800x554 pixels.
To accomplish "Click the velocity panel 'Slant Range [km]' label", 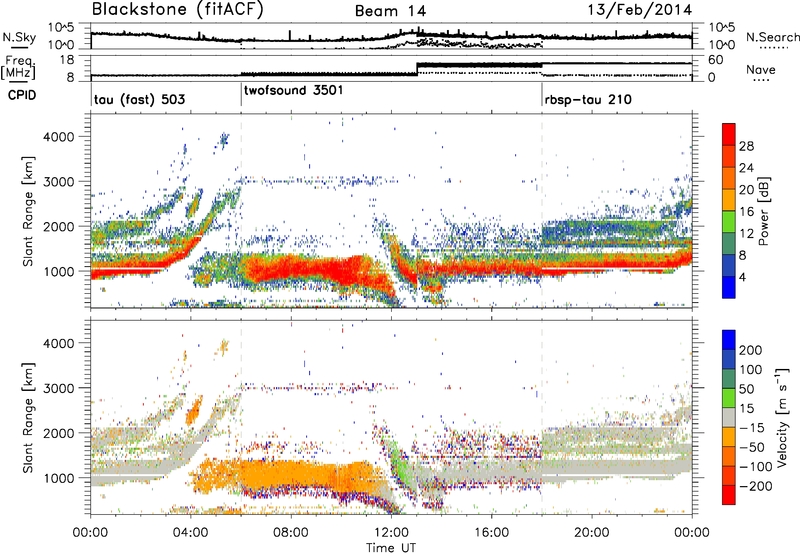I will pyautogui.click(x=28, y=418).
